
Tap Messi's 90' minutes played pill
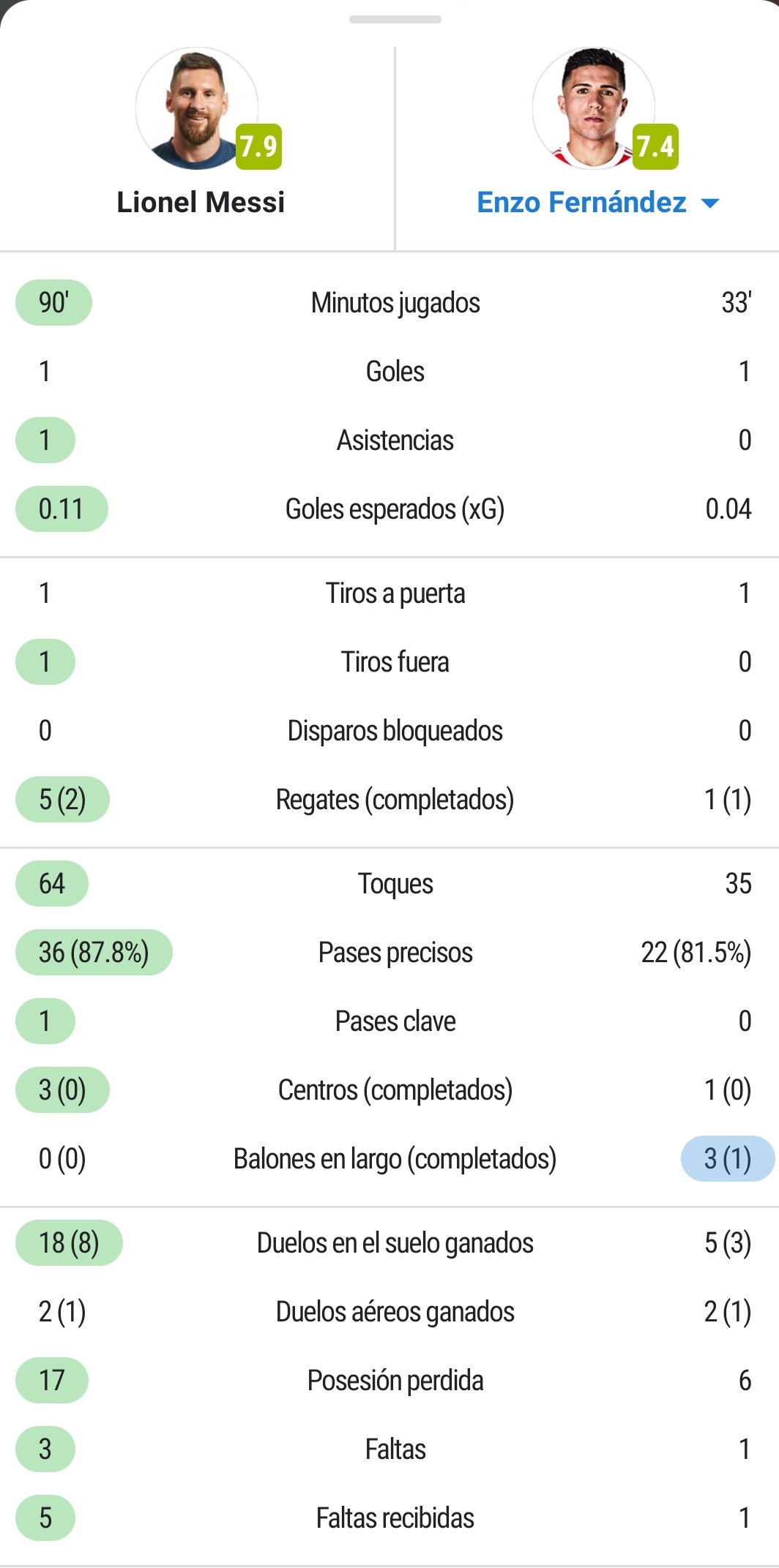pyautogui.click(x=53, y=302)
